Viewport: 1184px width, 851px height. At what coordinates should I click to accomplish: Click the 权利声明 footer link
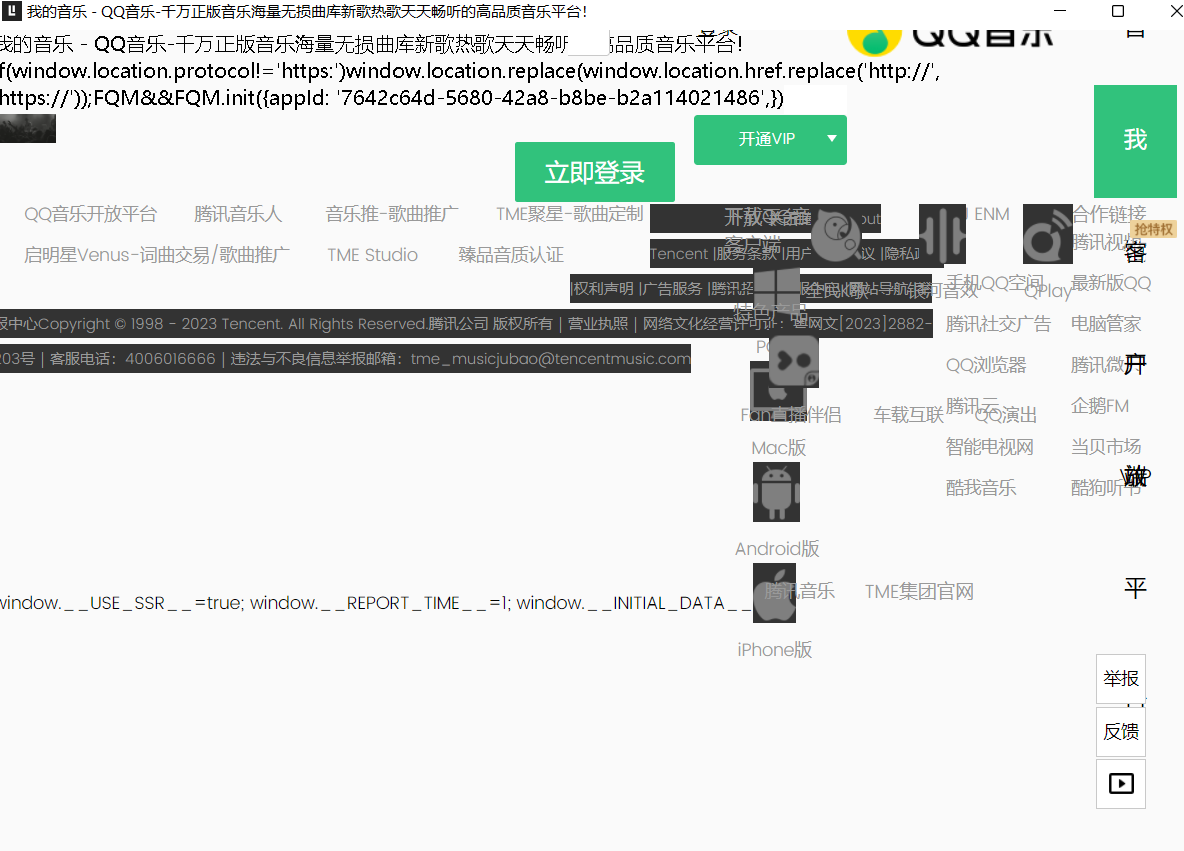click(x=603, y=289)
